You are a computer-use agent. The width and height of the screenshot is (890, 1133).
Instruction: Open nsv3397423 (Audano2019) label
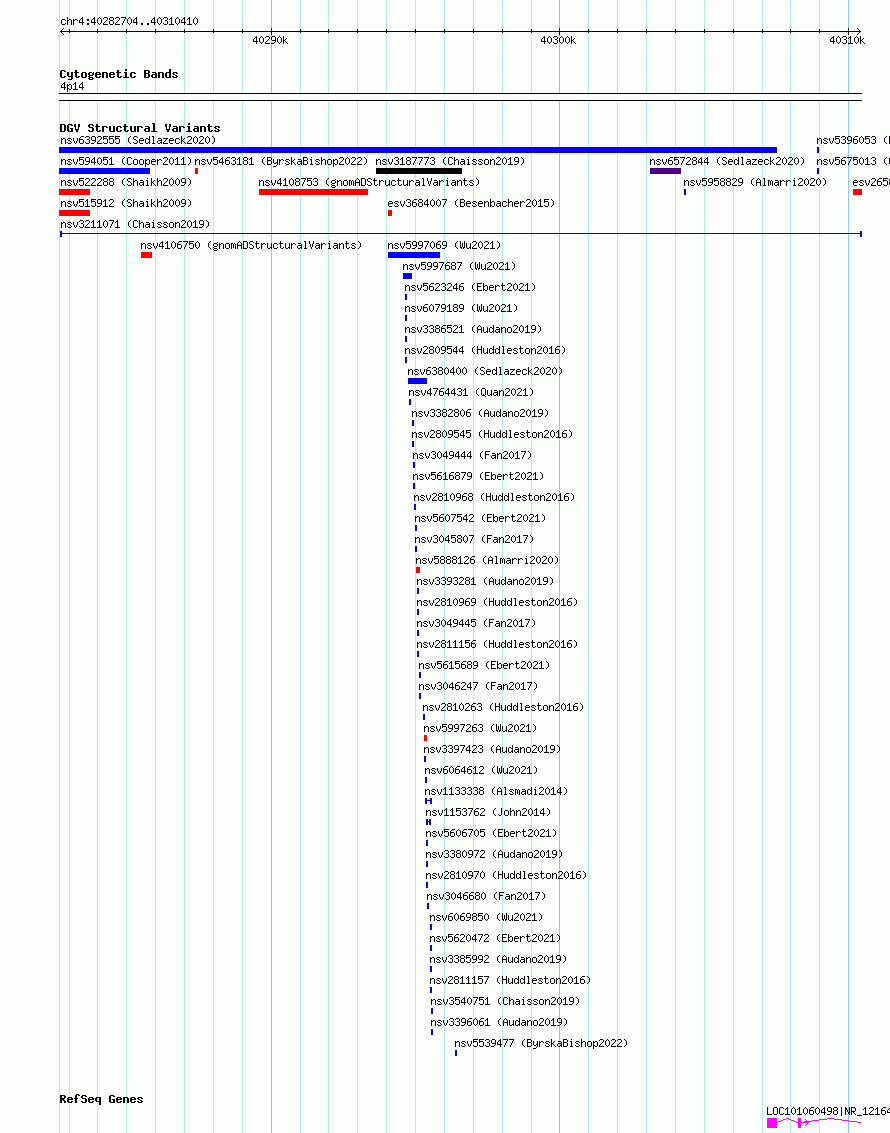[493, 748]
